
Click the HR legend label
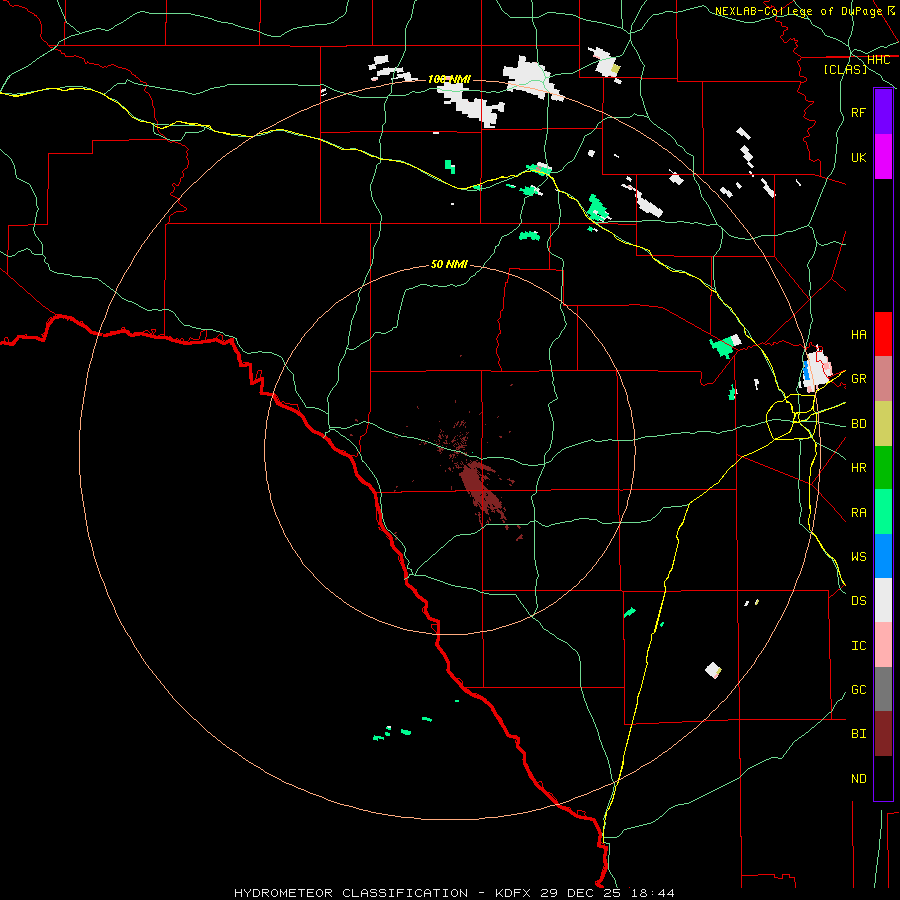858,468
